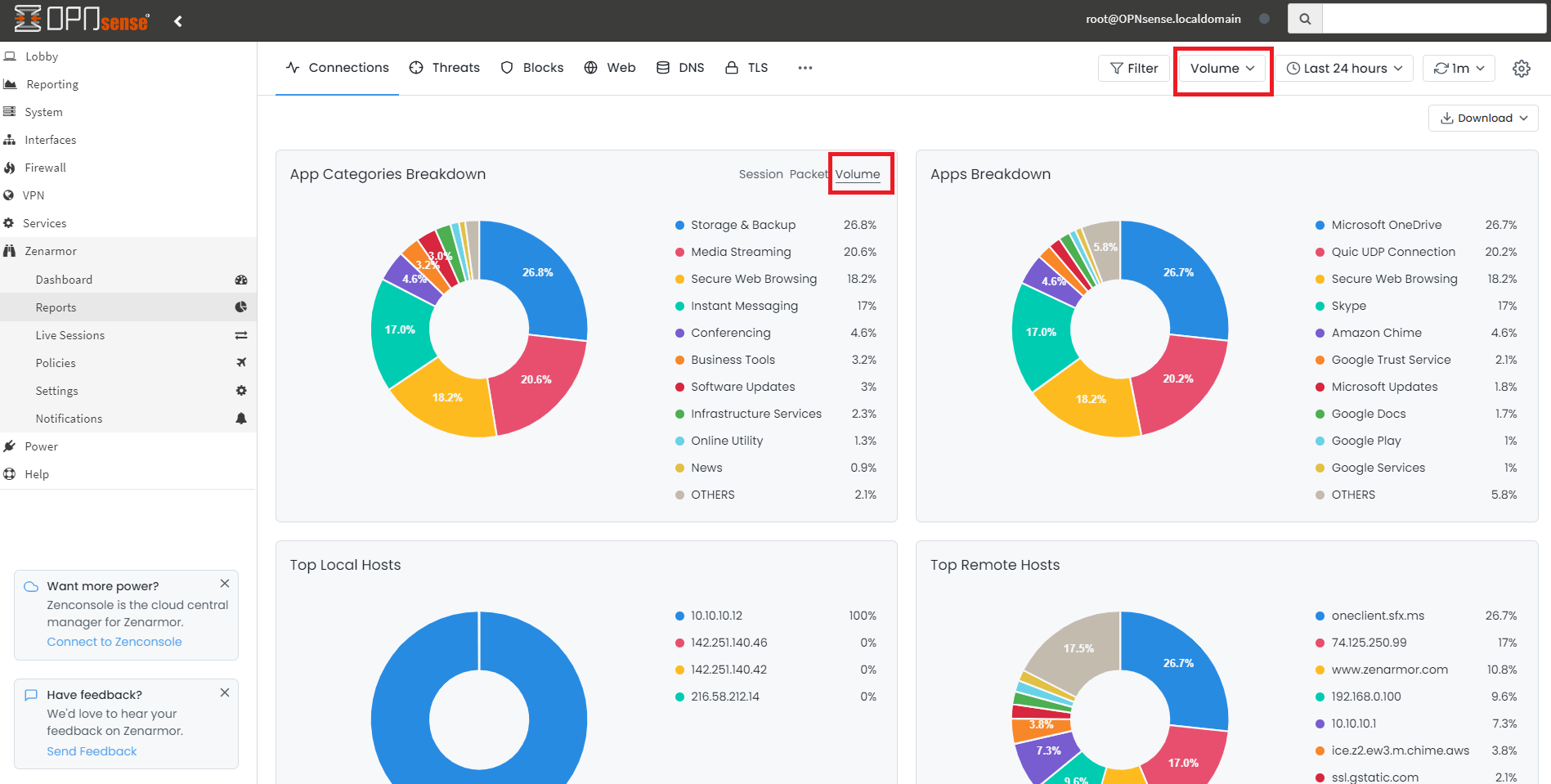Click the search magnifier icon in header
This screenshot has height=784, width=1551.
point(1305,19)
